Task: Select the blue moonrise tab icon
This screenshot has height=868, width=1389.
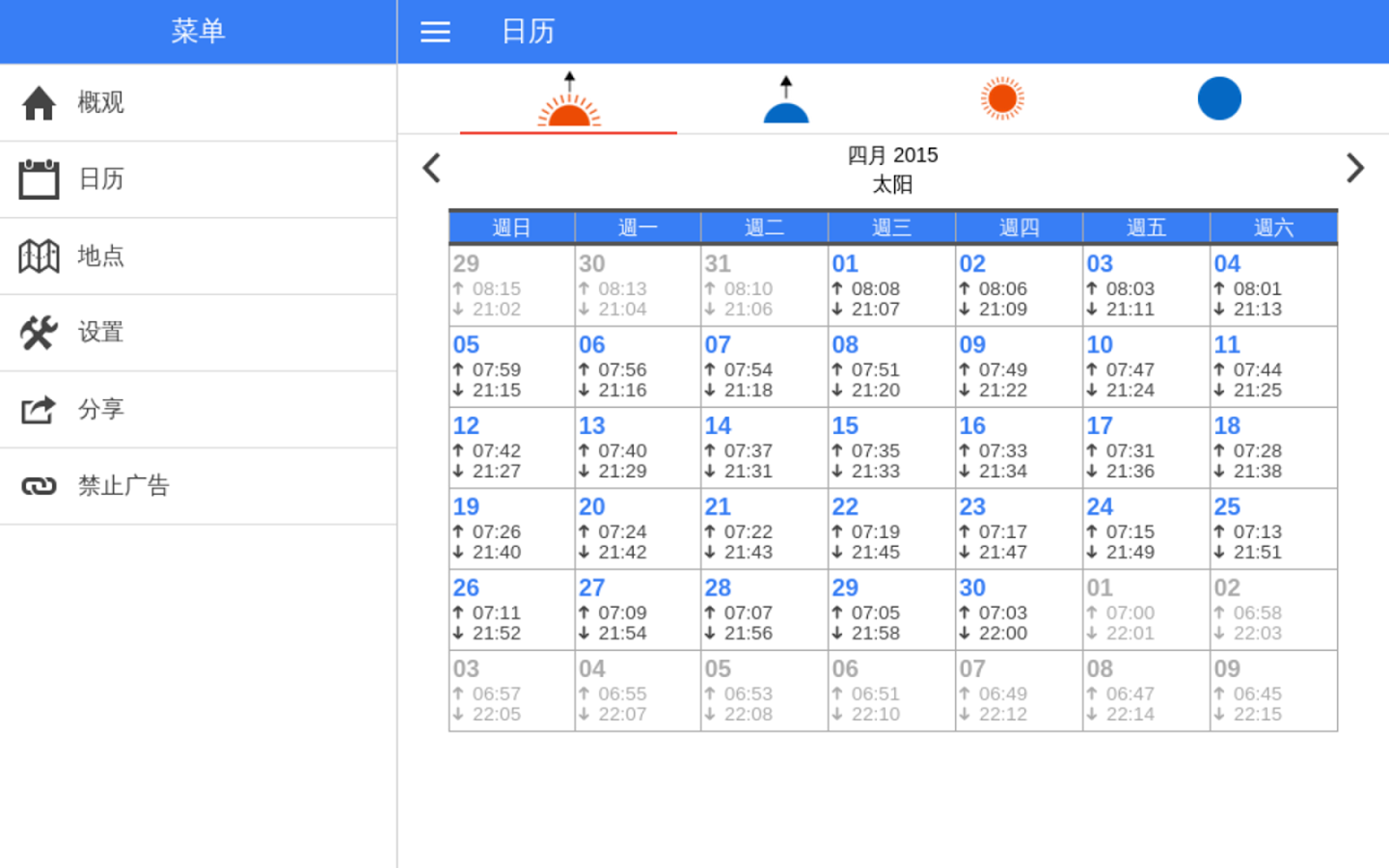Action: (786, 98)
